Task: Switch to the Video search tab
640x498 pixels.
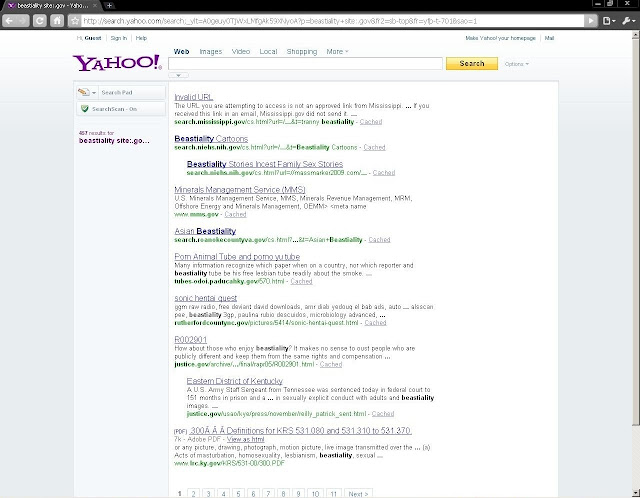Action: point(241,51)
